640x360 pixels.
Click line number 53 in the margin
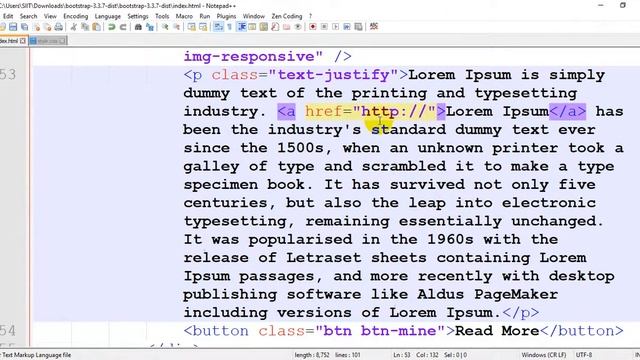8,75
